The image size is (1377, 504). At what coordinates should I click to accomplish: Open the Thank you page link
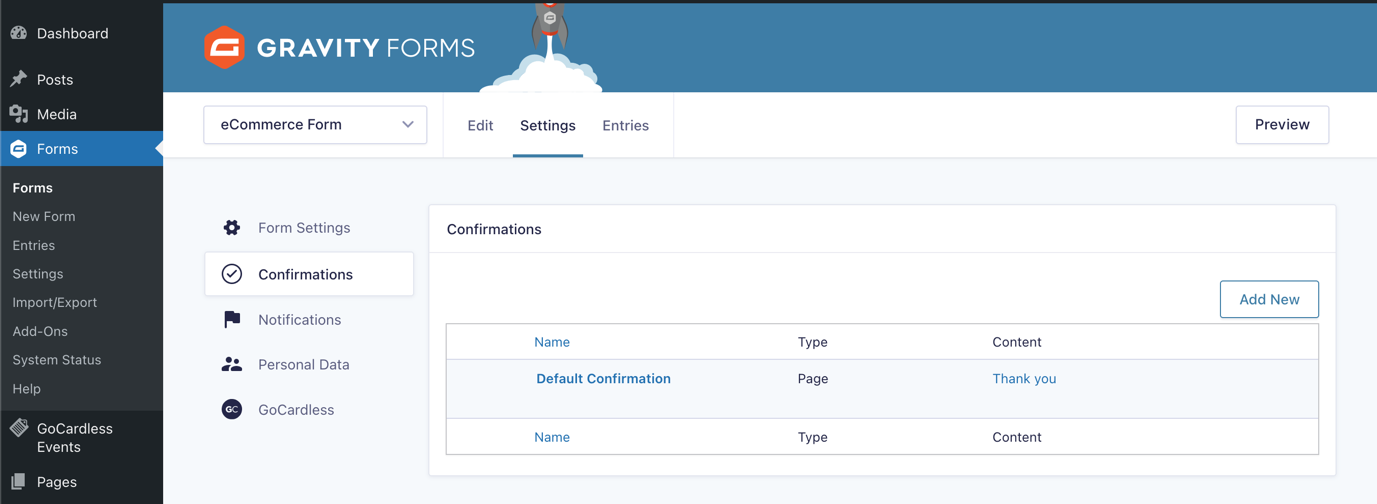(1024, 379)
